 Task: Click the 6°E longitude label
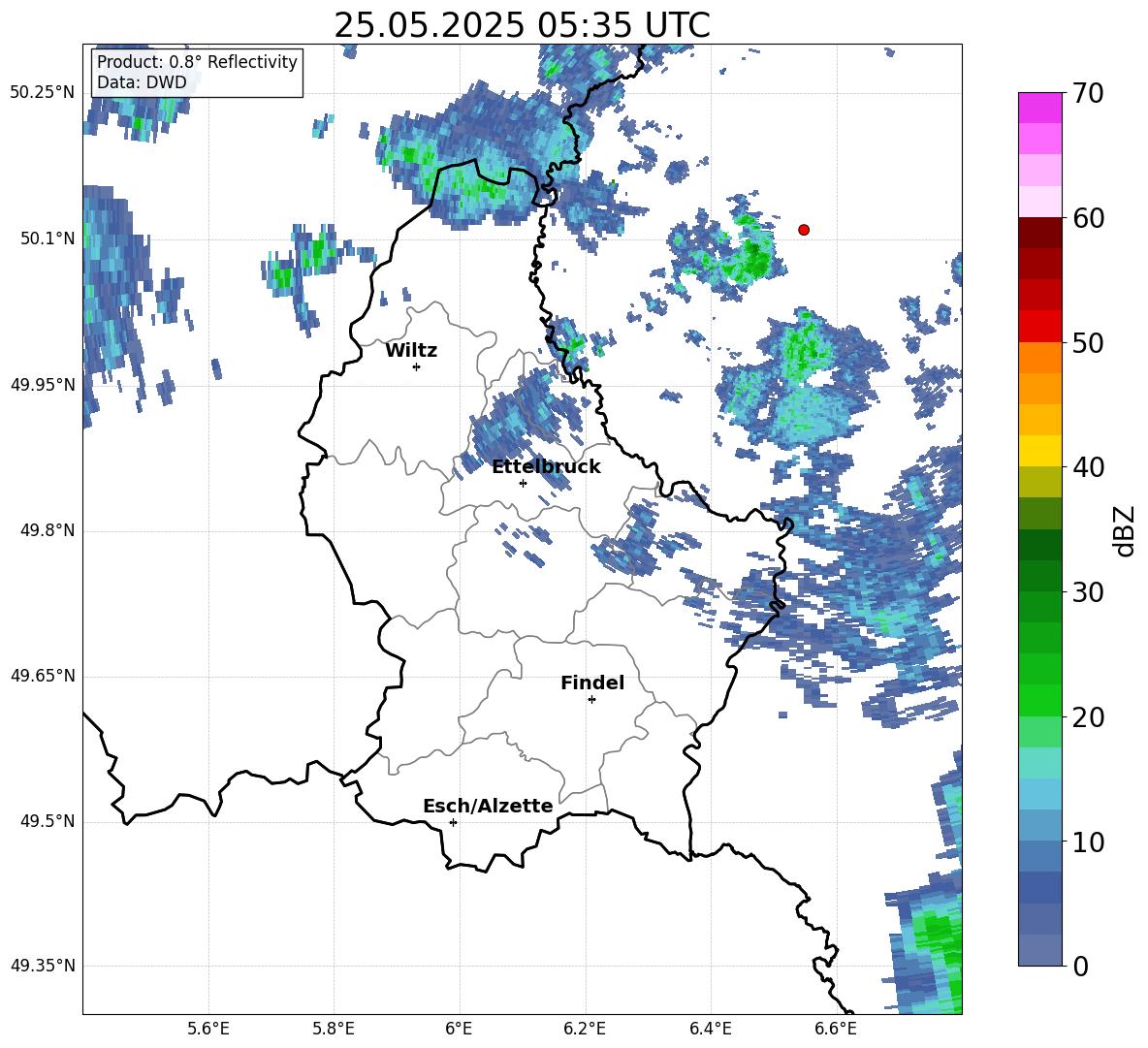pyautogui.click(x=459, y=1029)
